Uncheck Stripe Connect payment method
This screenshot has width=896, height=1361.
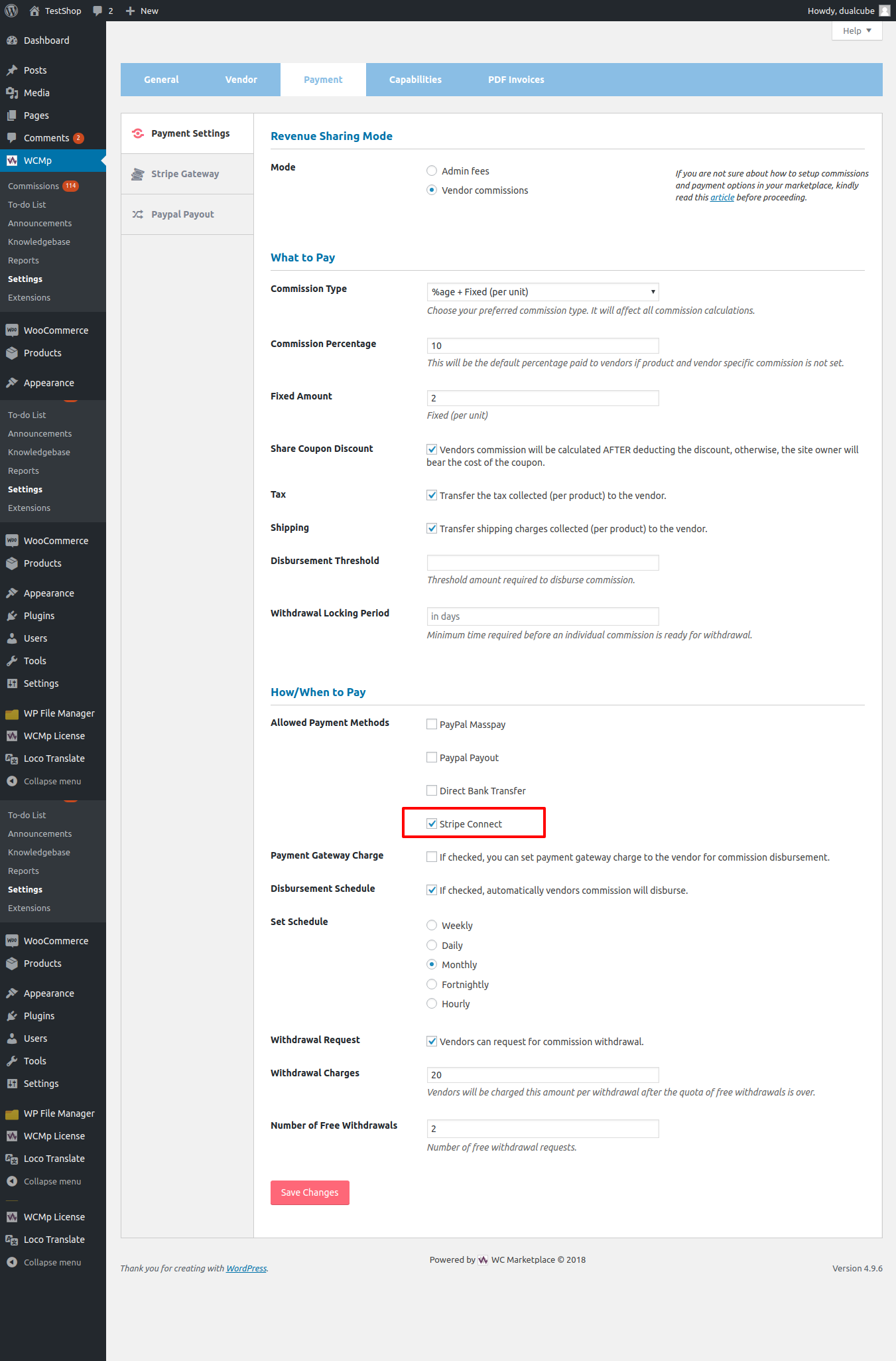point(432,824)
